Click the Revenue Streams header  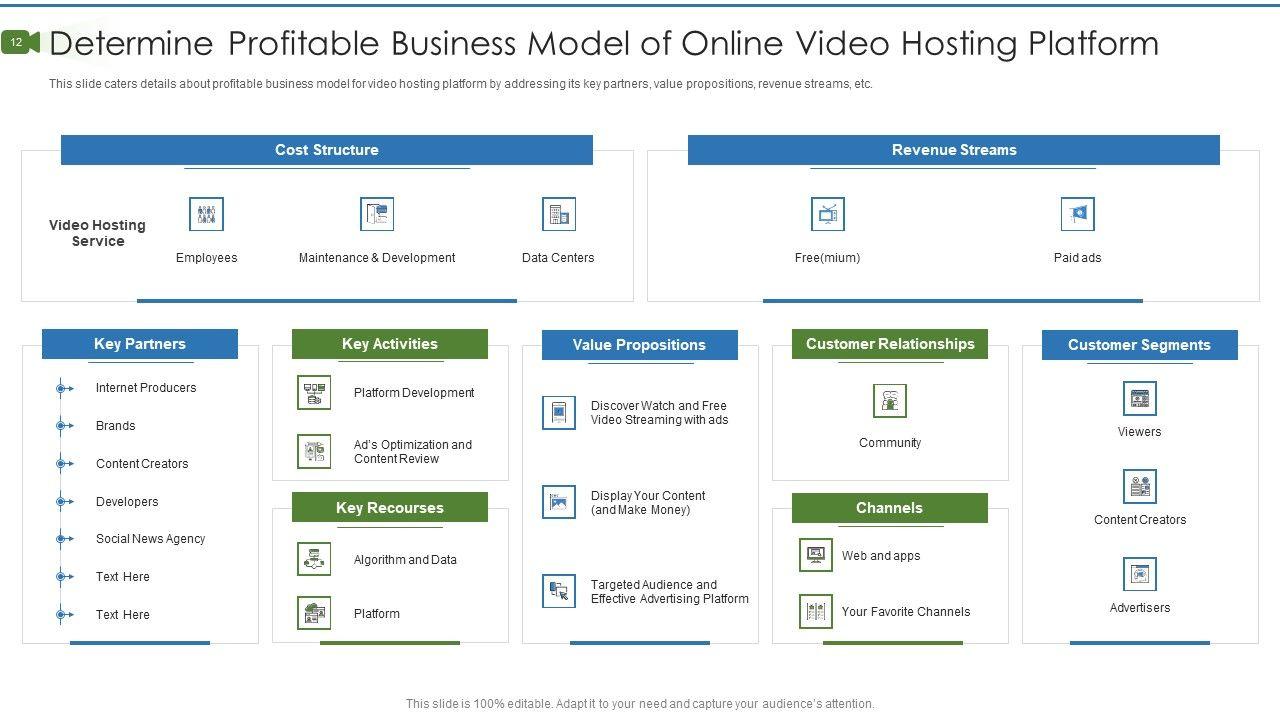coord(954,150)
